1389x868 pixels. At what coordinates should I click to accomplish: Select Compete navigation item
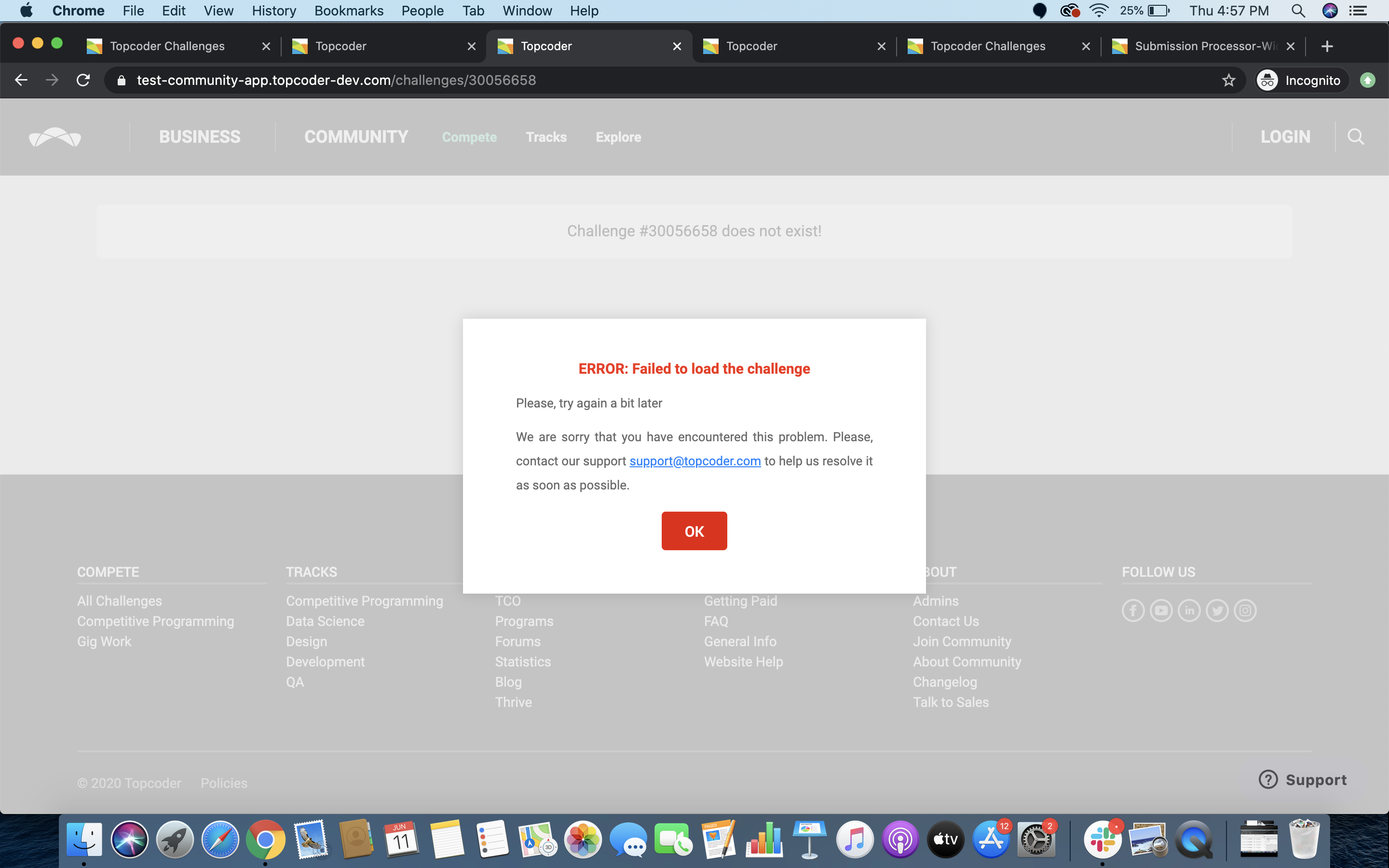[x=469, y=137]
